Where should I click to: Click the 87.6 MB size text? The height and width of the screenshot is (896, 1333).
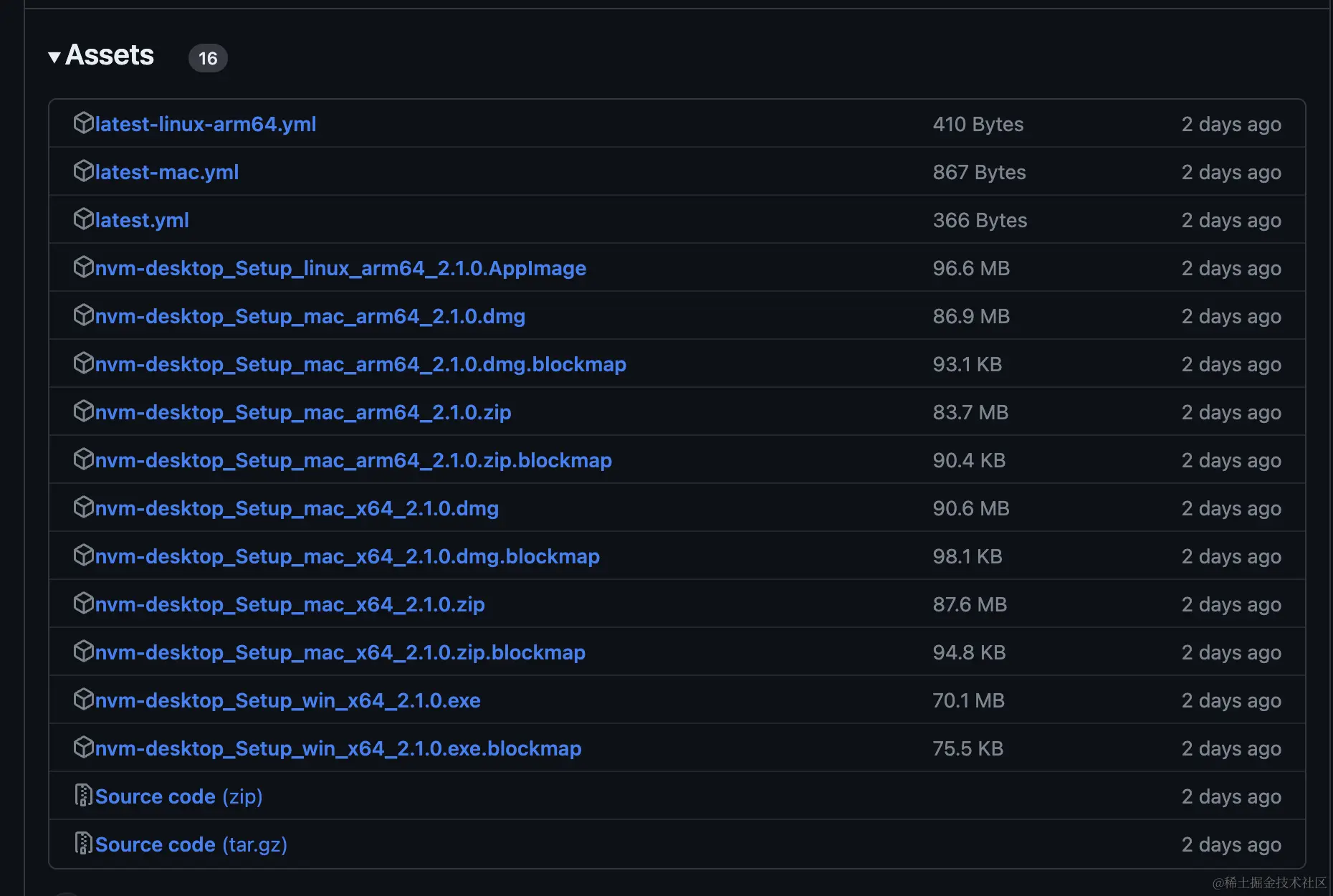pyautogui.click(x=970, y=604)
